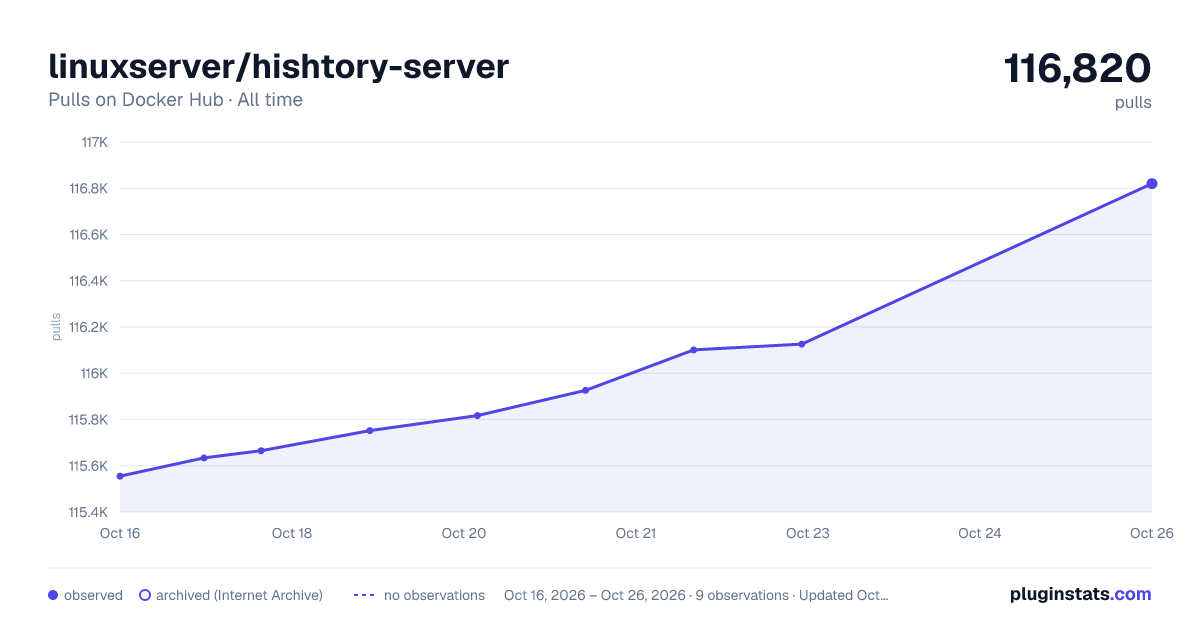Viewport: 1200px width, 630px height.
Task: Click the Oct 21 x-axis label
Action: pyautogui.click(x=636, y=533)
